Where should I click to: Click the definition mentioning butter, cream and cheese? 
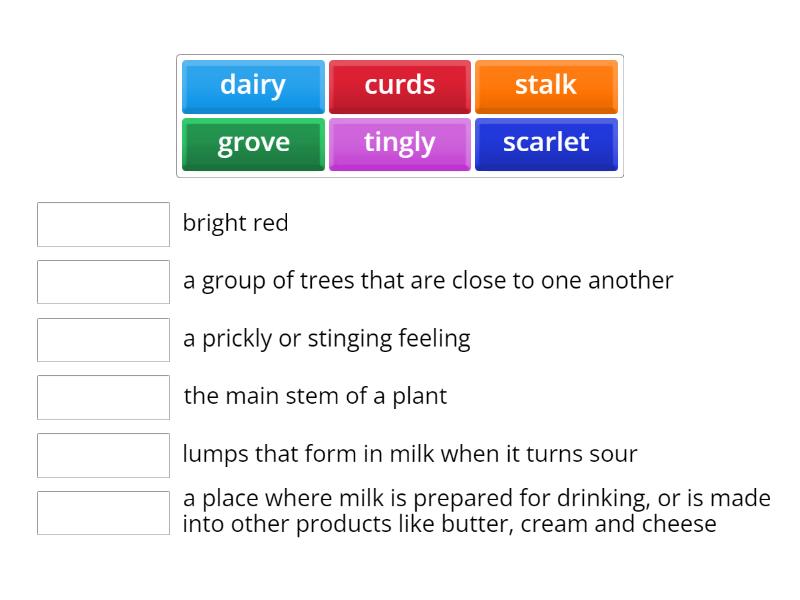coord(476,511)
